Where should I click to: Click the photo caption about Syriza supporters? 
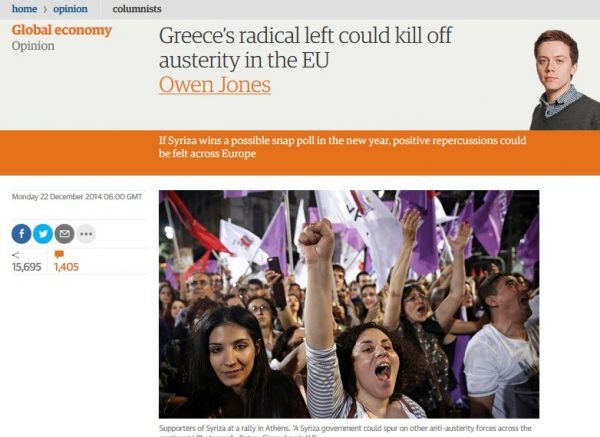pos(345,431)
